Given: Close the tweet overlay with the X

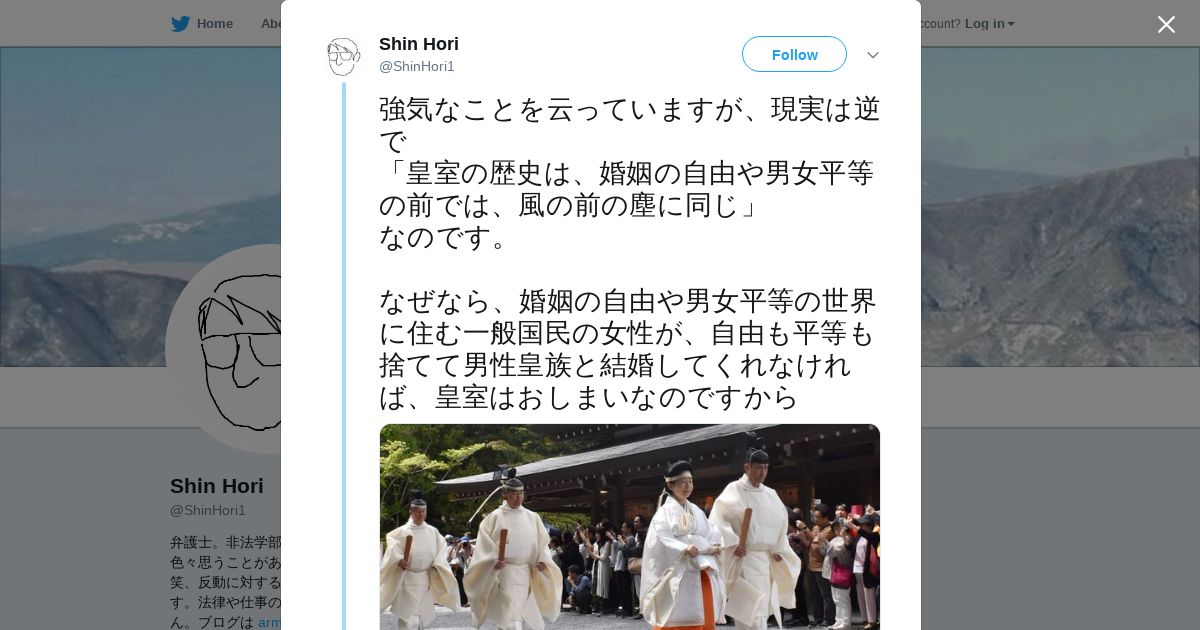Looking at the screenshot, I should point(1166,24).
